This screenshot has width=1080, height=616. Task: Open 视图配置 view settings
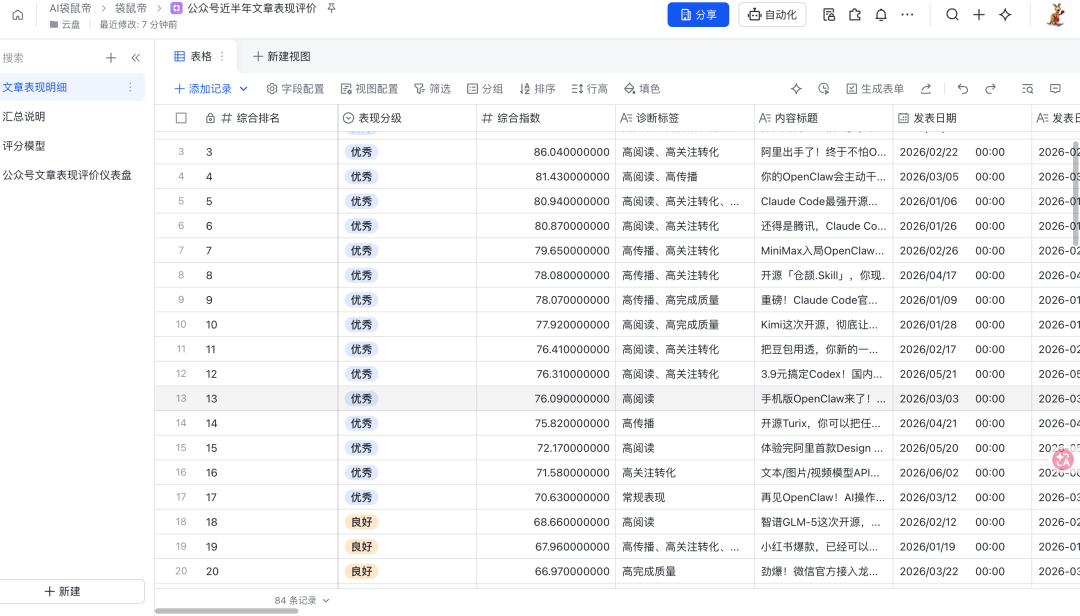pyautogui.click(x=369, y=89)
